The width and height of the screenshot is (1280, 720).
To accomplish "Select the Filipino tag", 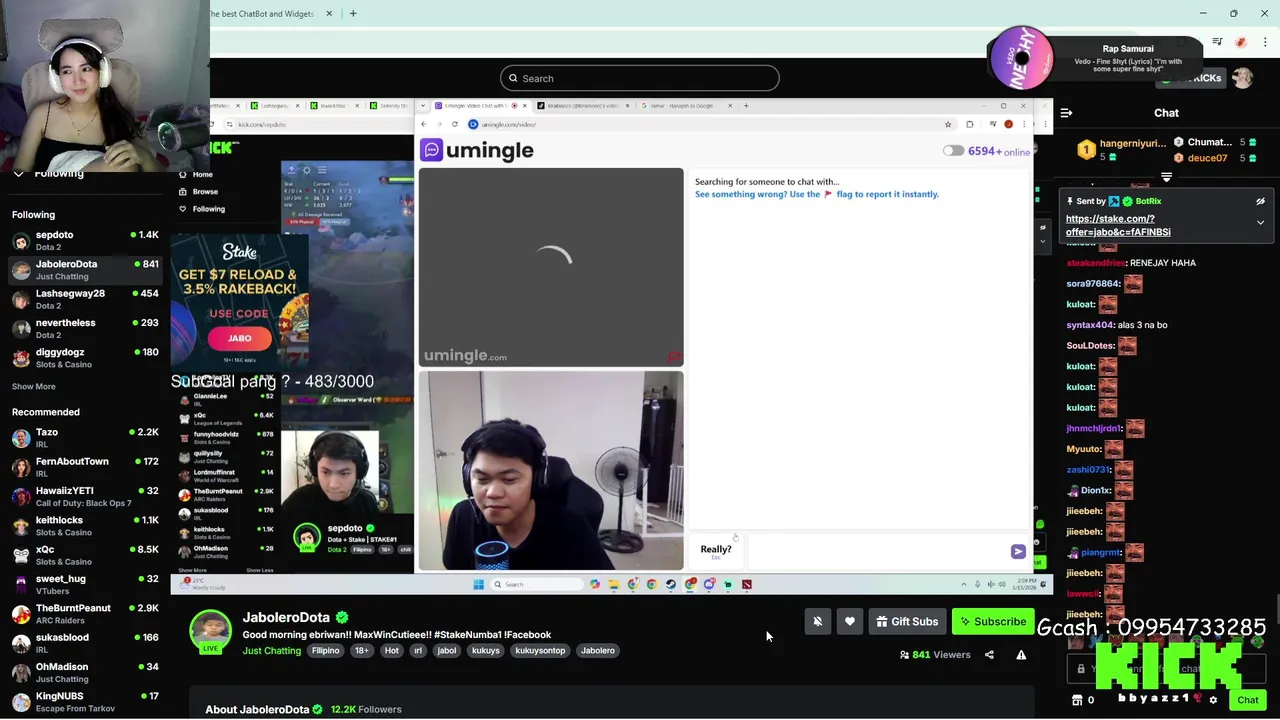I will coord(325,651).
